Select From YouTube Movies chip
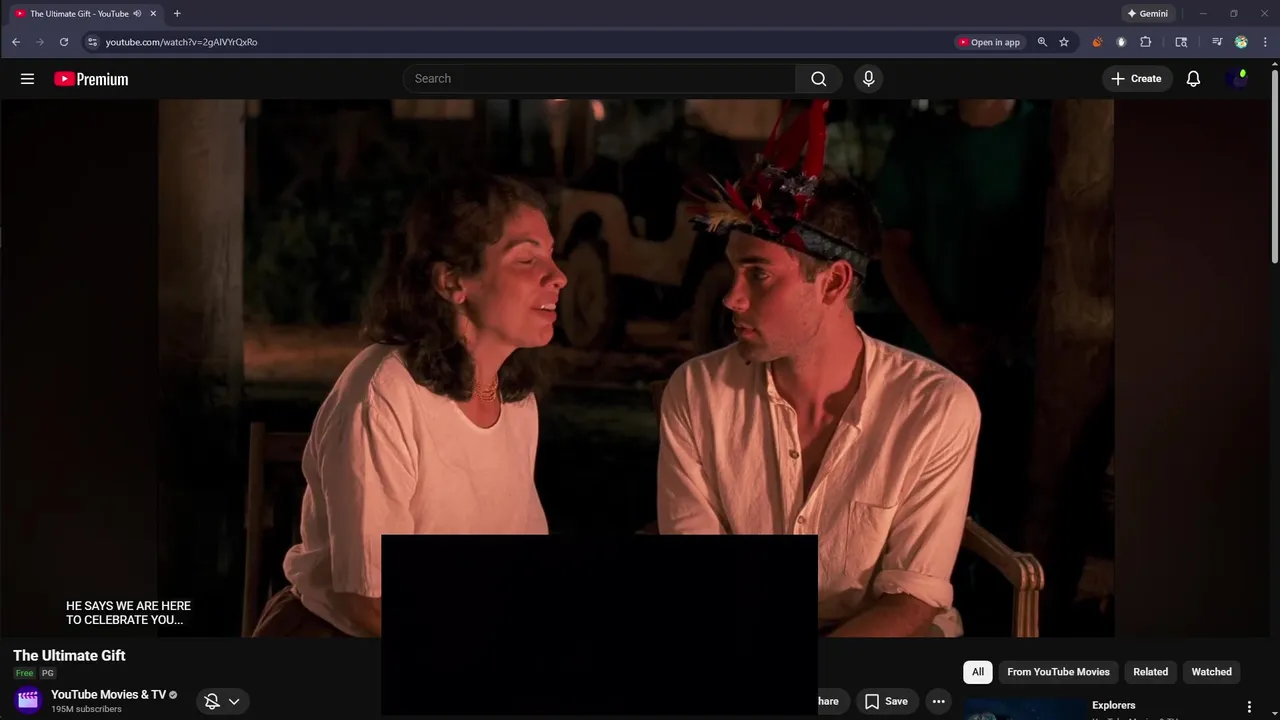This screenshot has height=720, width=1280. (1058, 672)
